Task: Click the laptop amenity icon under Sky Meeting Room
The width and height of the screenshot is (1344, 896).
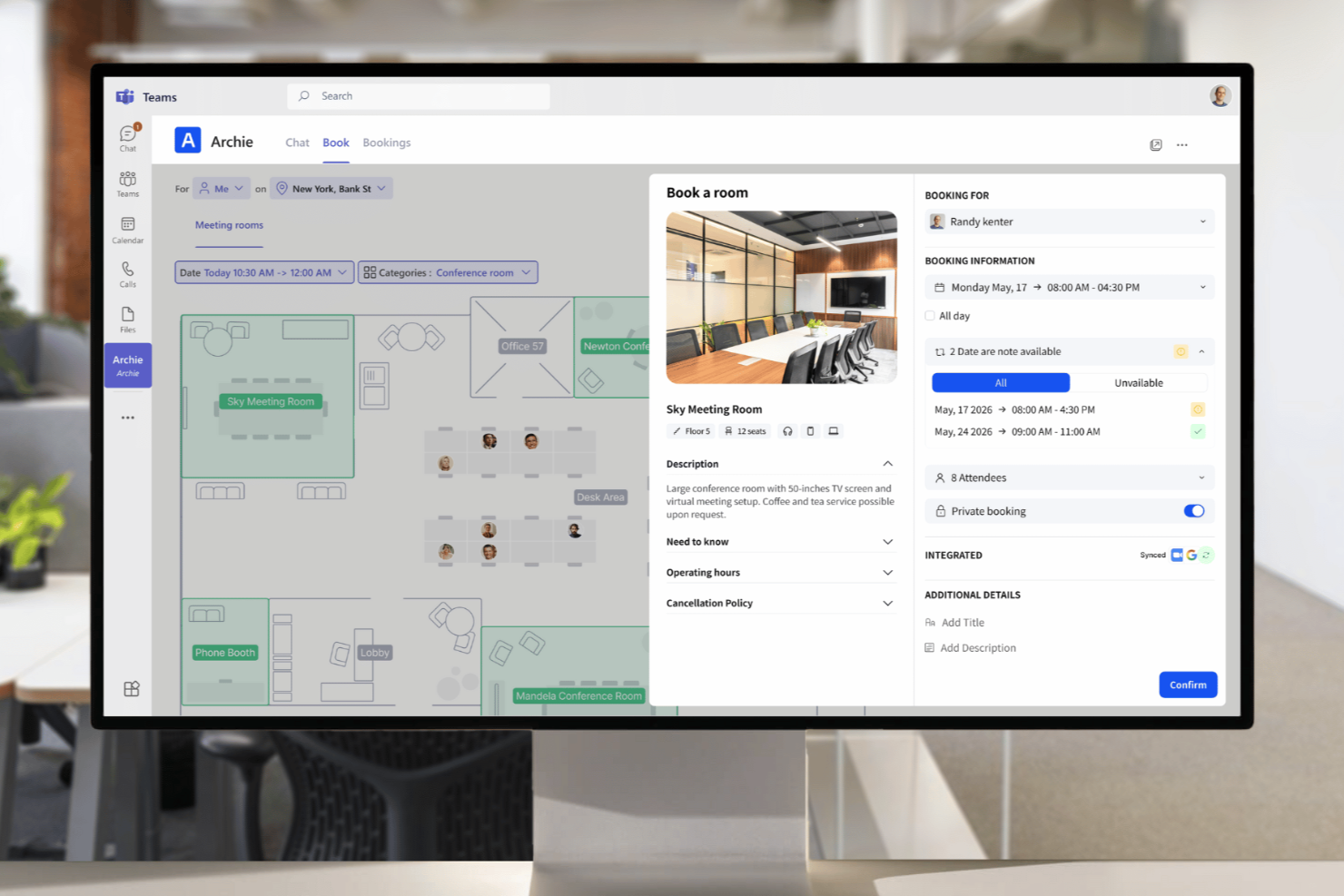Action: click(x=834, y=430)
